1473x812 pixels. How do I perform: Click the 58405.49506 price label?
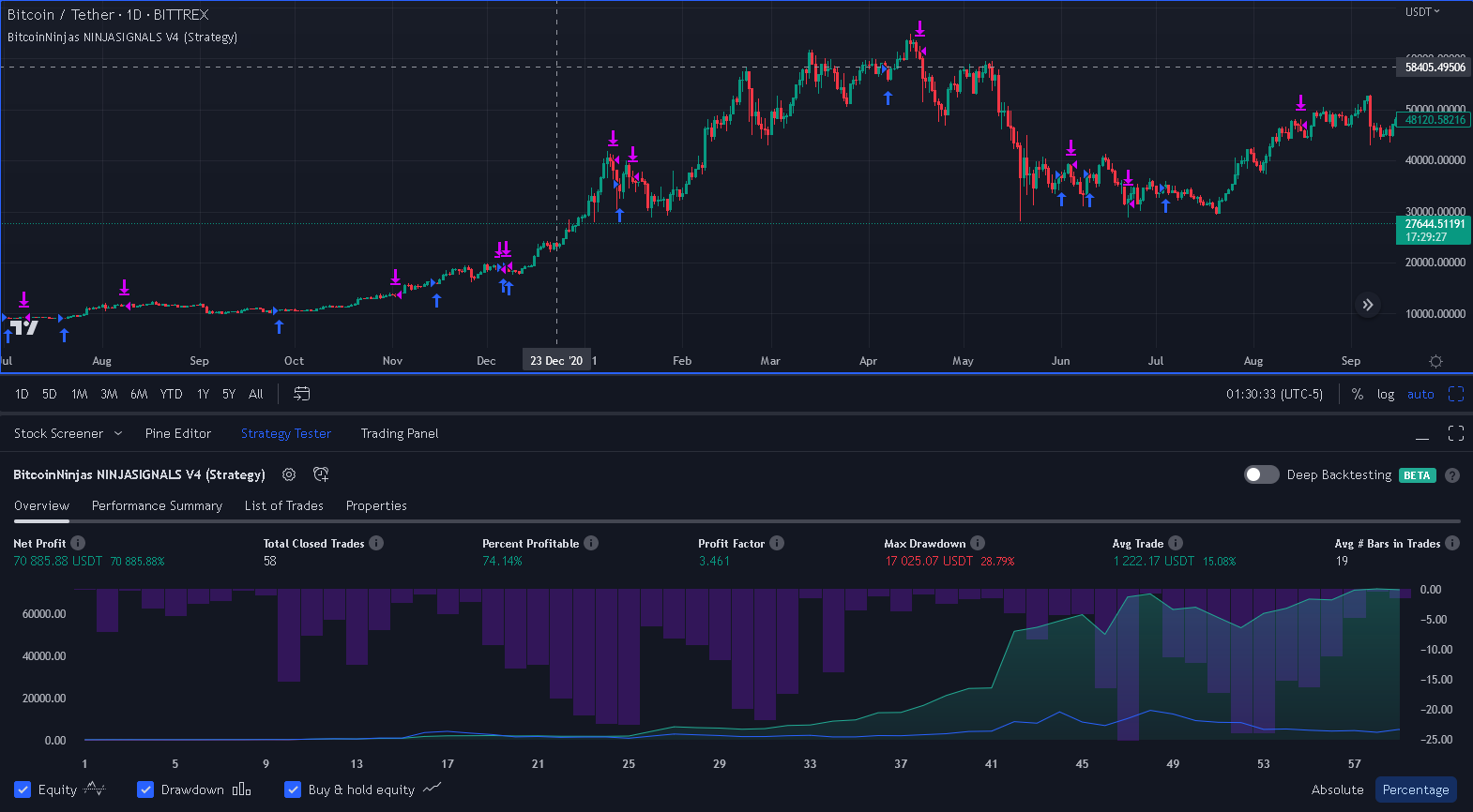[x=1435, y=68]
